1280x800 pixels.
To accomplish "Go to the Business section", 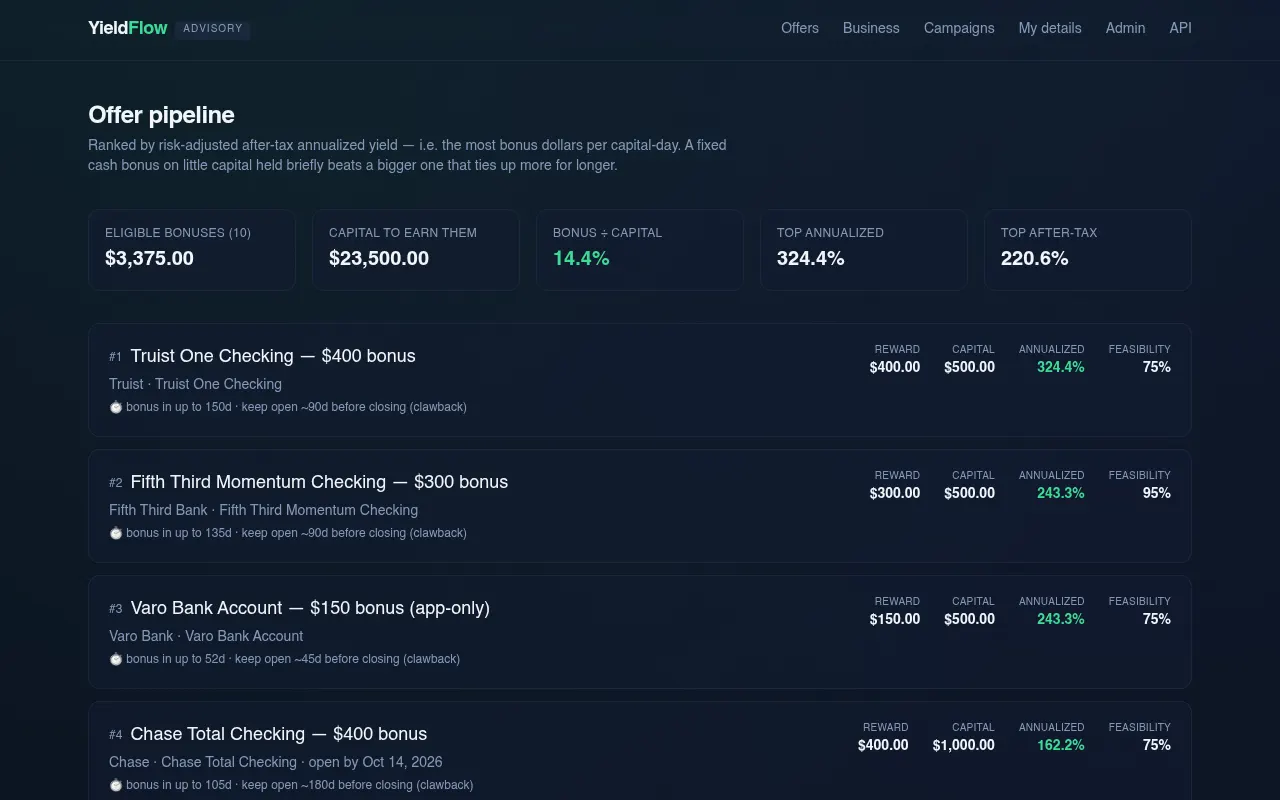I will [x=871, y=28].
